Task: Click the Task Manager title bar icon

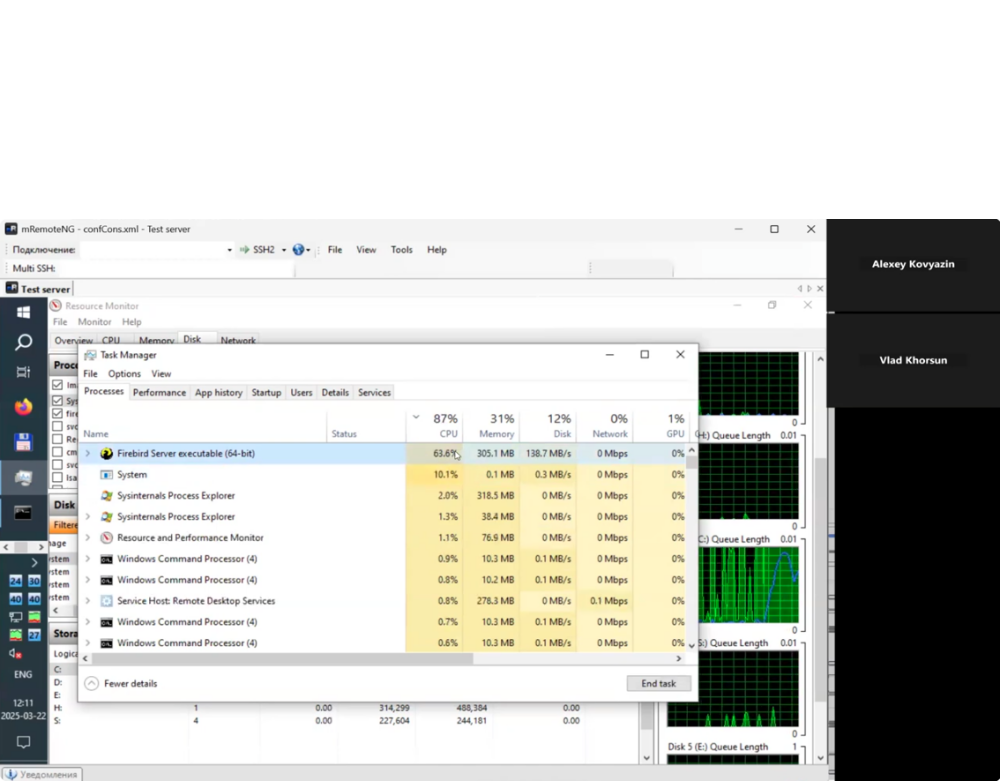Action: (90, 355)
